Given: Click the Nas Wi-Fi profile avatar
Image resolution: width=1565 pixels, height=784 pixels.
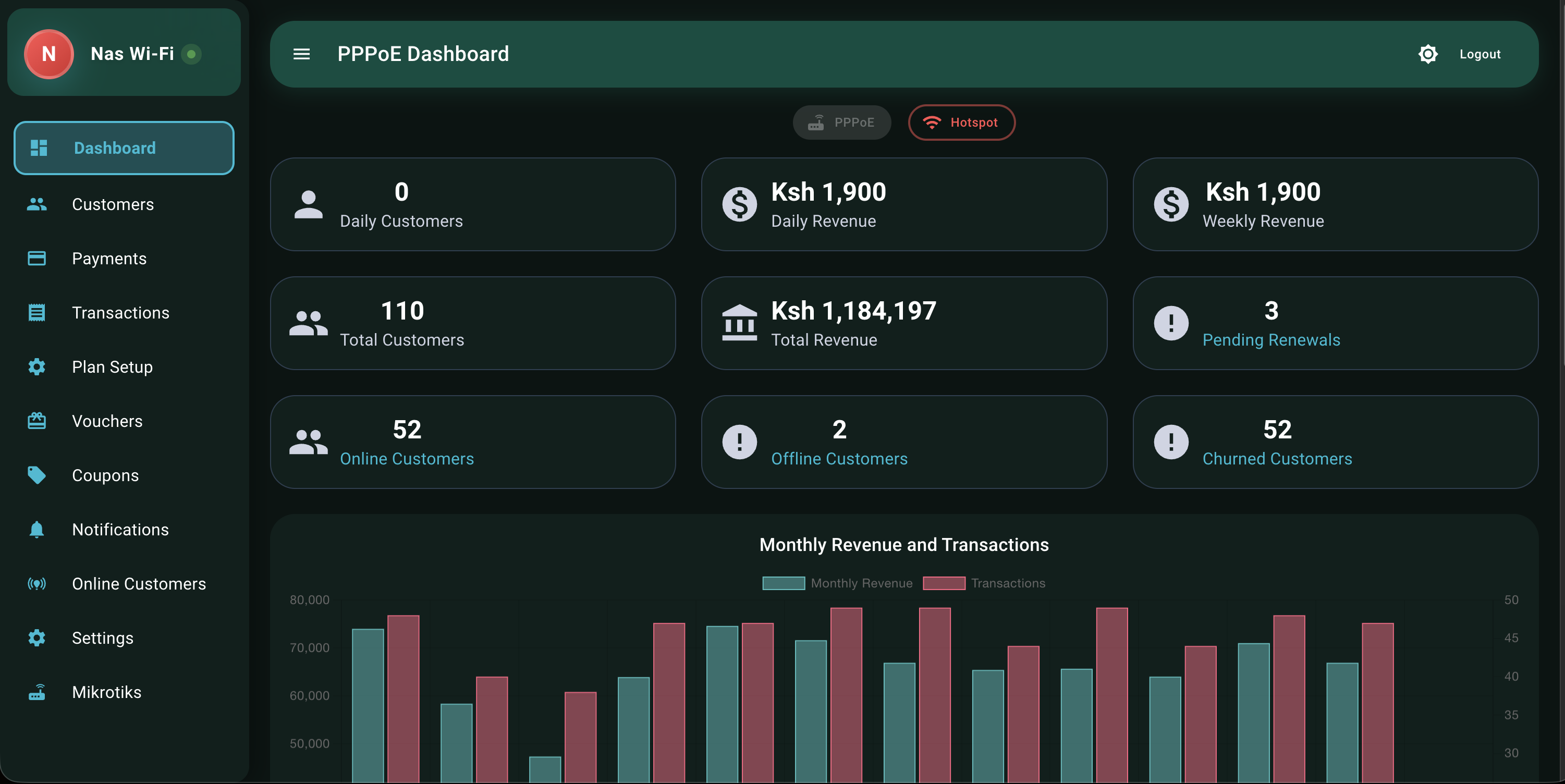Looking at the screenshot, I should click(48, 54).
